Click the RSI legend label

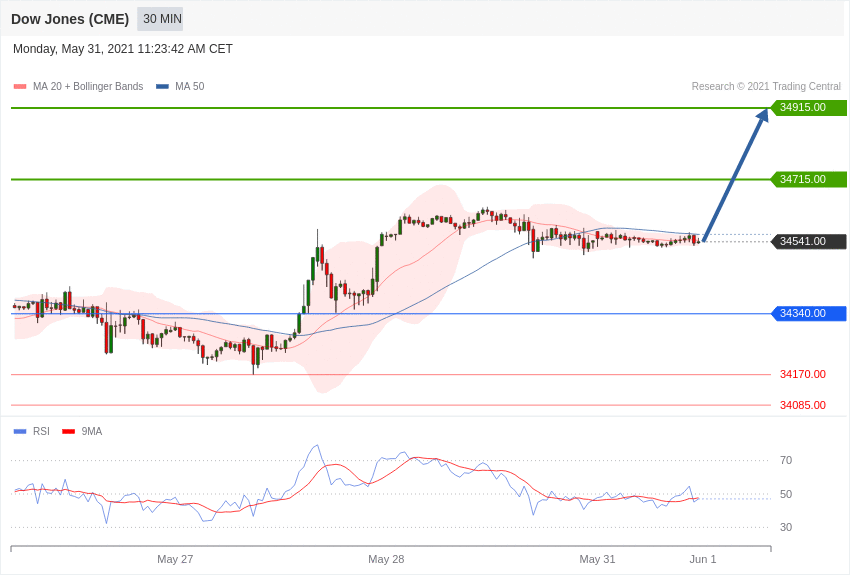(x=41, y=431)
